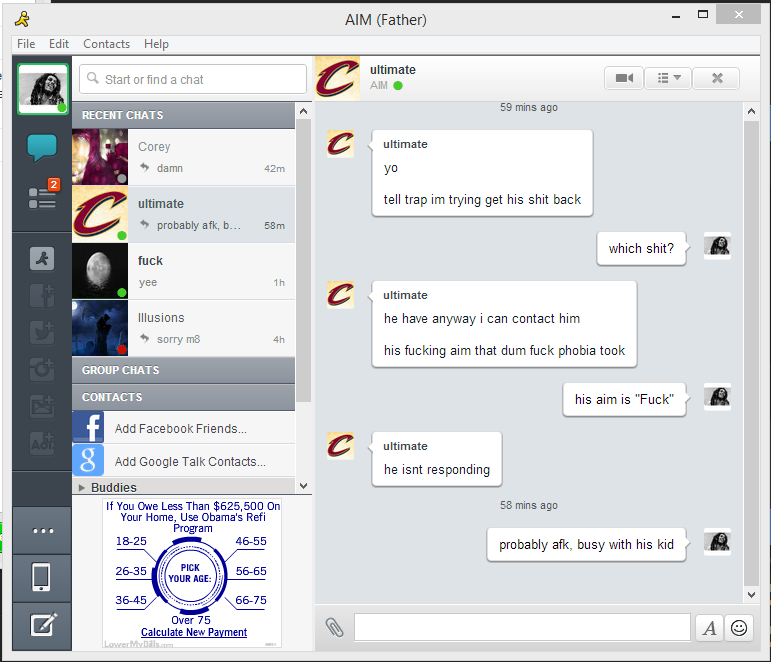
Task: Maximize the AIM window
Action: 703,15
